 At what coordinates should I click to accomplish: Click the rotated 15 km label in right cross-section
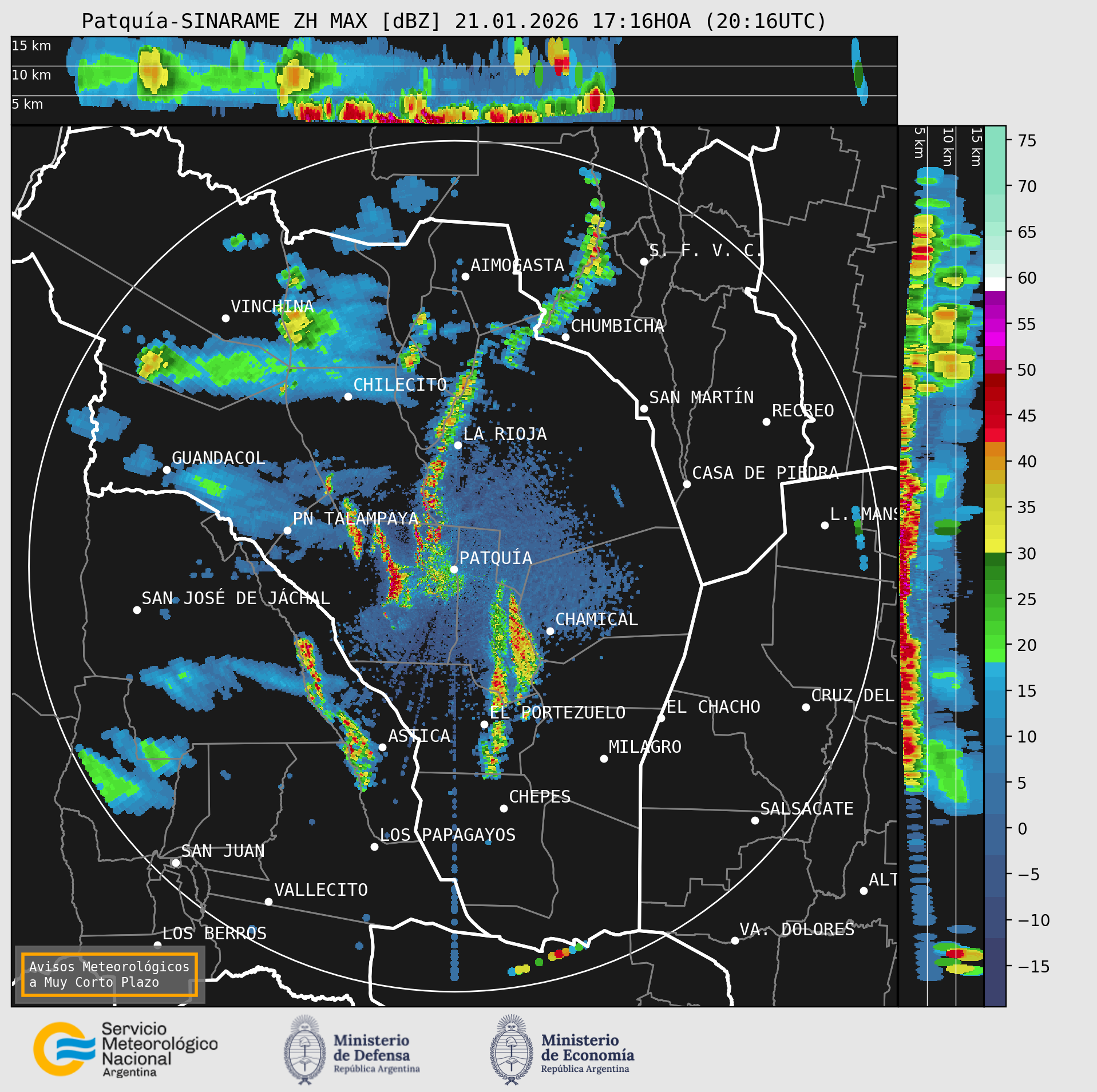976,147
